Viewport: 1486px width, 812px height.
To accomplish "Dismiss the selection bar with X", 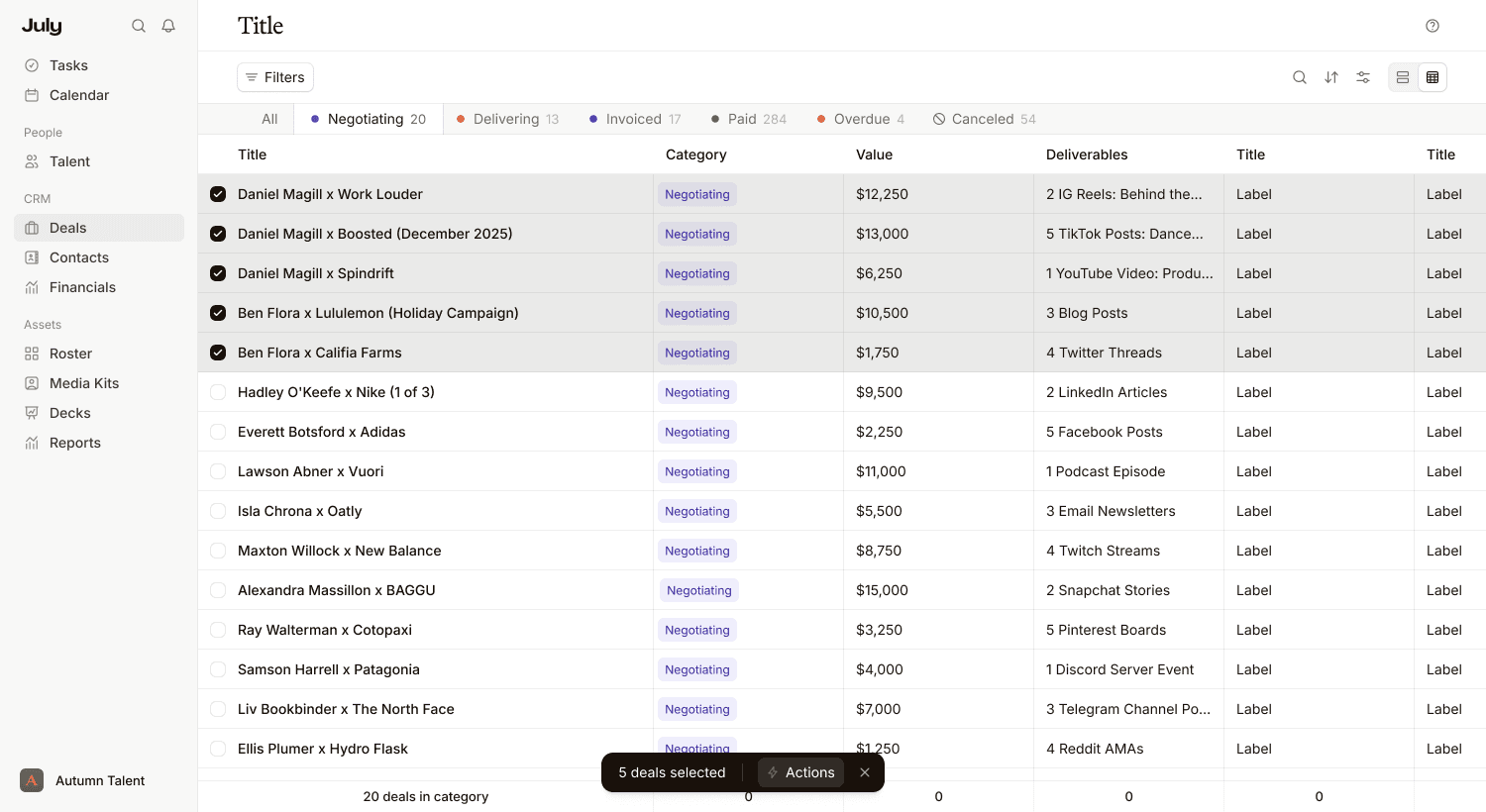I will click(x=865, y=772).
